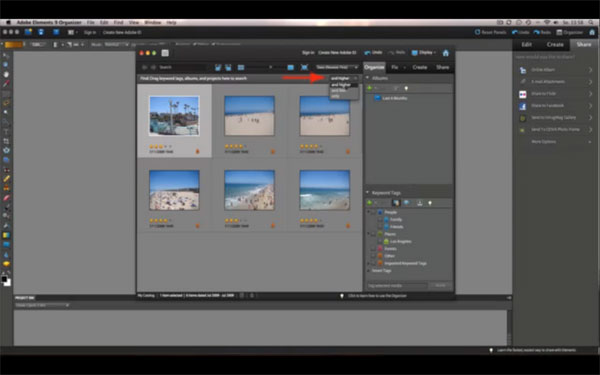Click the Undo icon in the Organizer window
The image size is (600, 375).
368,53
